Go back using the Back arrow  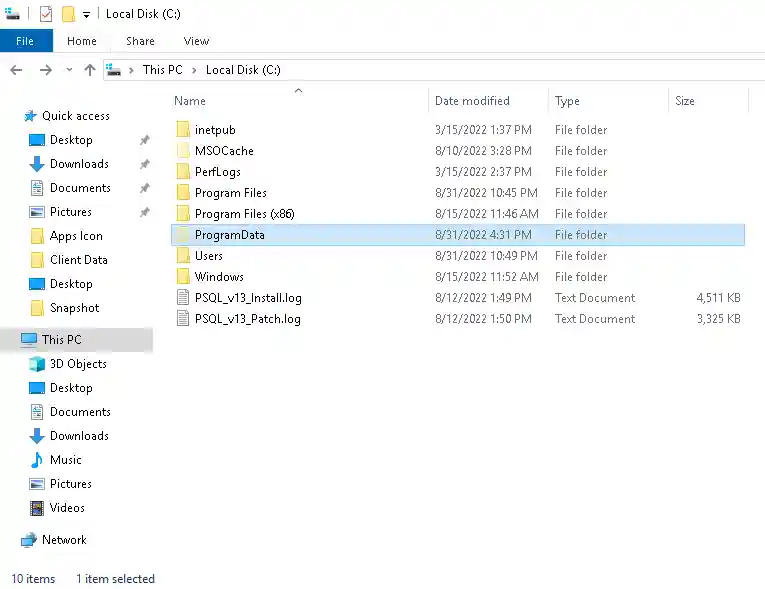[16, 70]
